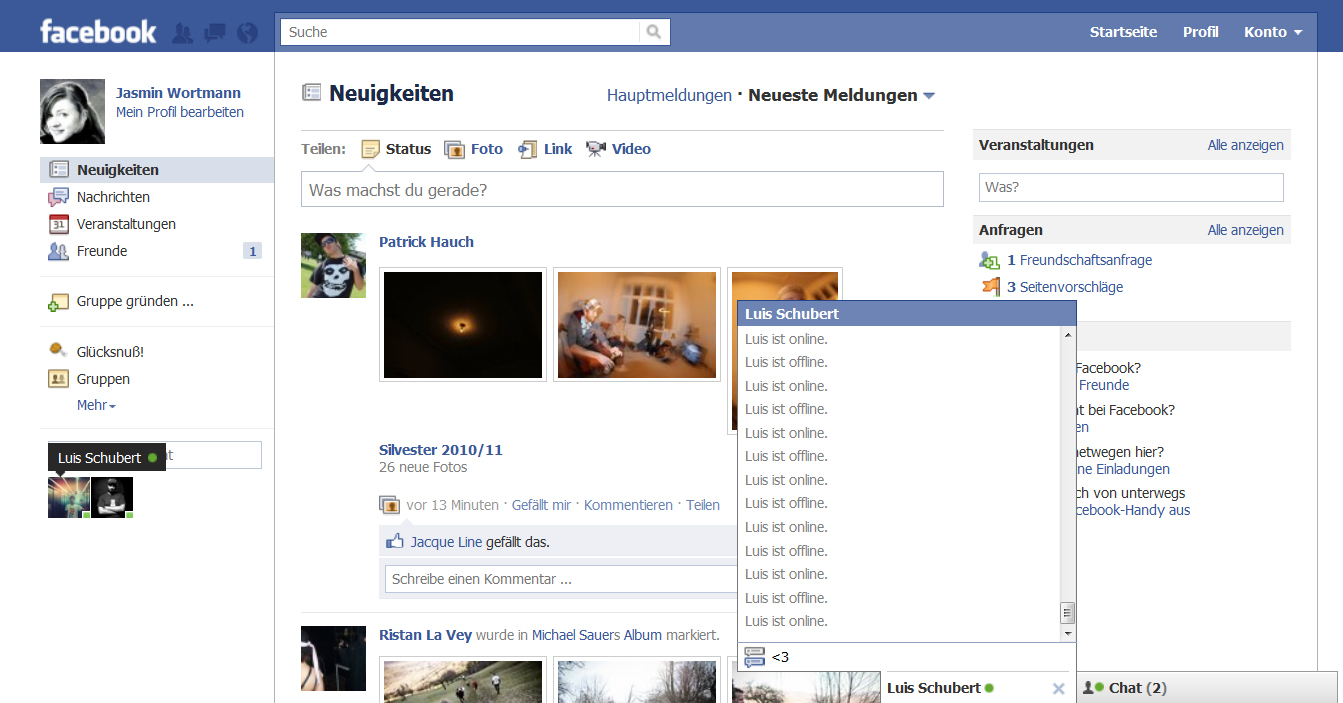Screen dimensions: 1343x703
Task: Click the Veranstaltungen calendar icon in sidebar
Action: (59, 224)
